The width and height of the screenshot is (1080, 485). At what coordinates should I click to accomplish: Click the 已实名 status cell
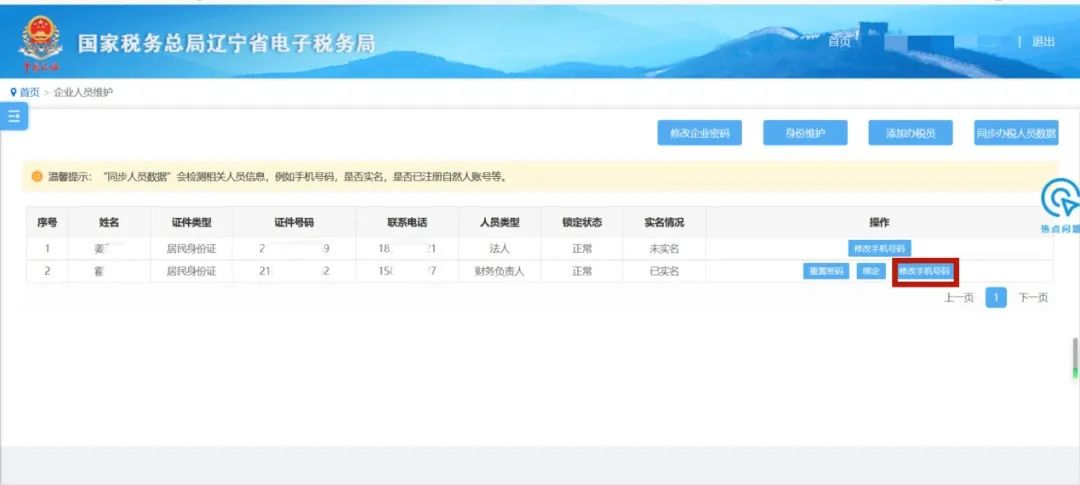tap(664, 271)
